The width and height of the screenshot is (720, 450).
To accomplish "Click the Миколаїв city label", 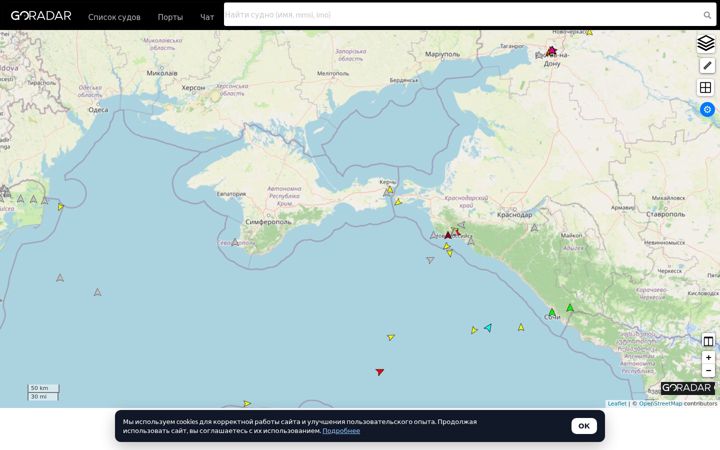I will pos(162,73).
